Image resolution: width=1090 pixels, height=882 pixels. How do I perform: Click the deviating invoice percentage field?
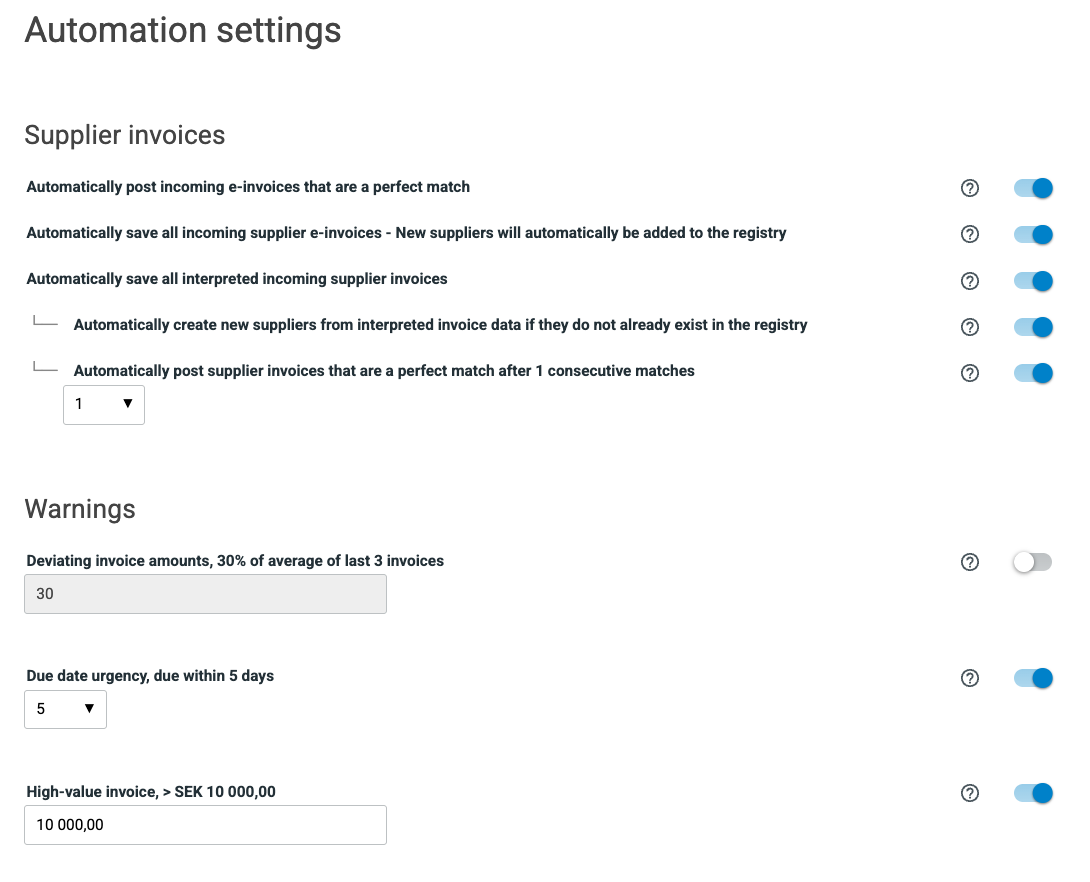tap(205, 594)
